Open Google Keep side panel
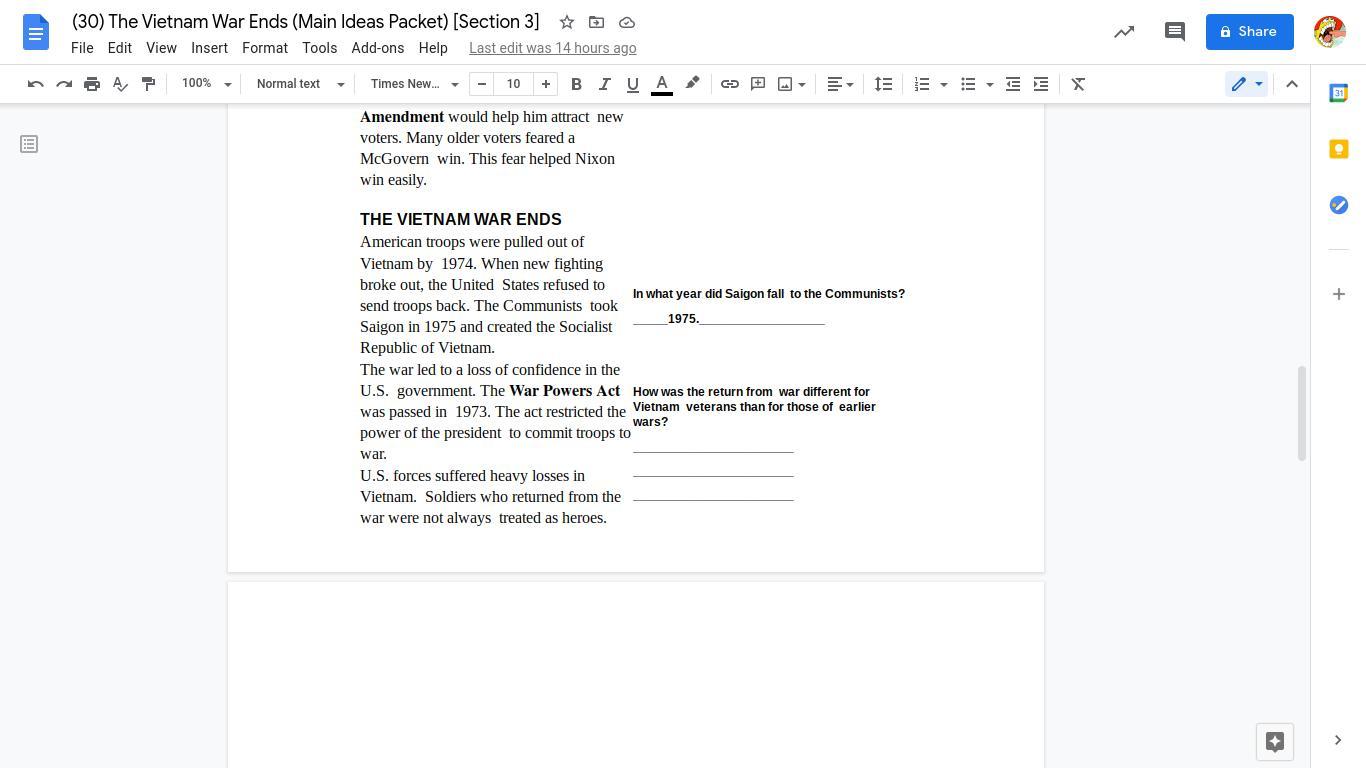 coord(1339,149)
